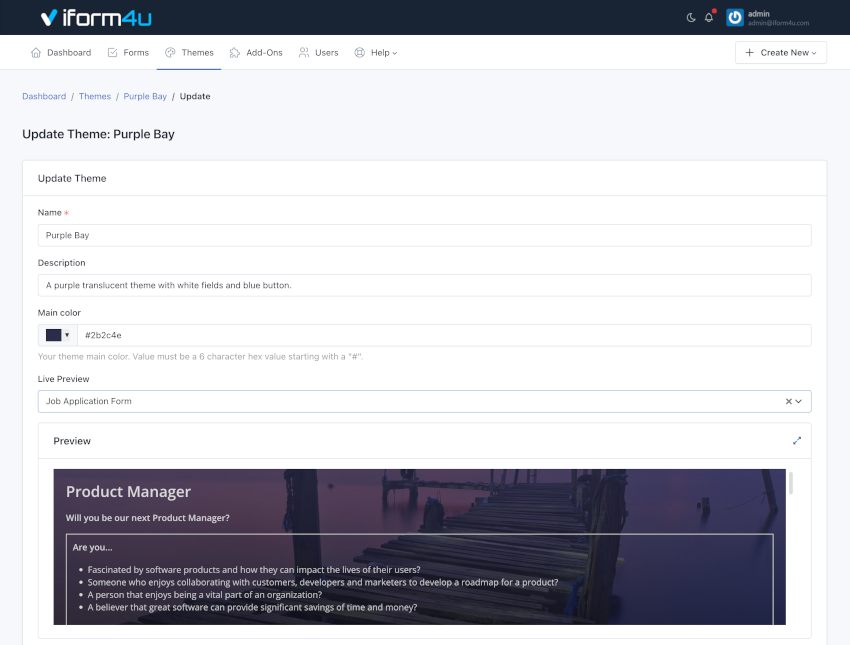Expand the preview with the diagonal arrow icon

(x=797, y=440)
